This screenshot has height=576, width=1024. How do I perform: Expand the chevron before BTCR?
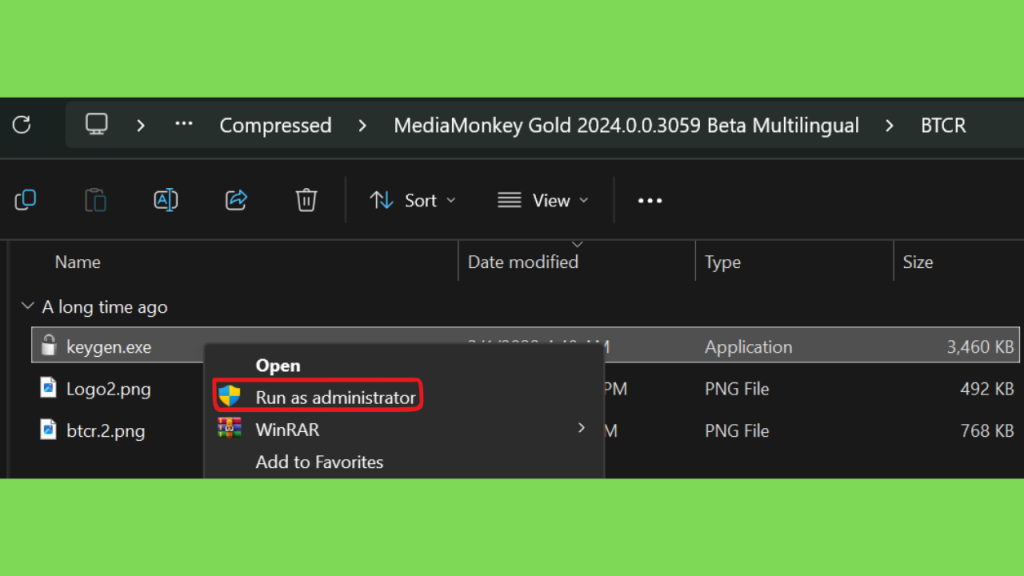coord(889,125)
